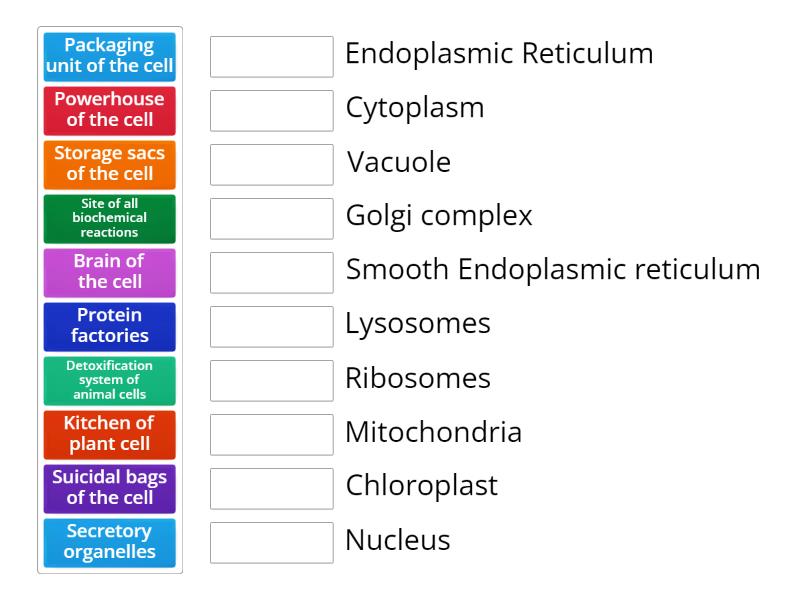The image size is (800, 600).
Task: Select the "Powerhouse of the cell" tile
Action: coord(109,111)
